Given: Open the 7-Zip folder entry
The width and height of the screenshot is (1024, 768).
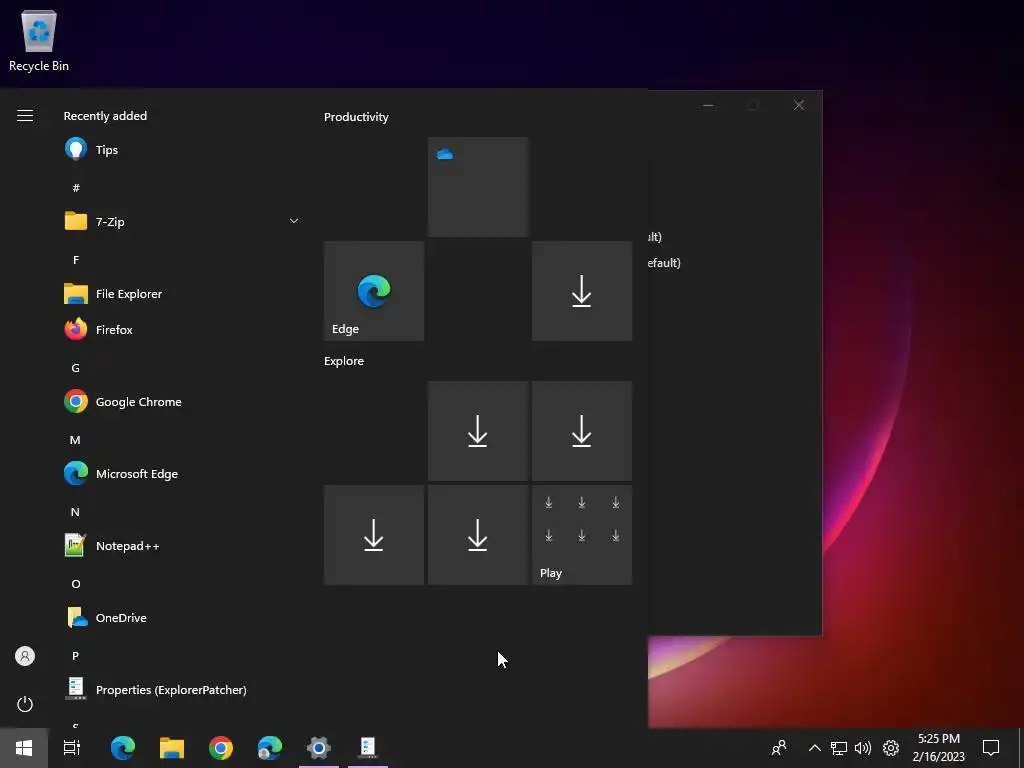Looking at the screenshot, I should [182, 221].
